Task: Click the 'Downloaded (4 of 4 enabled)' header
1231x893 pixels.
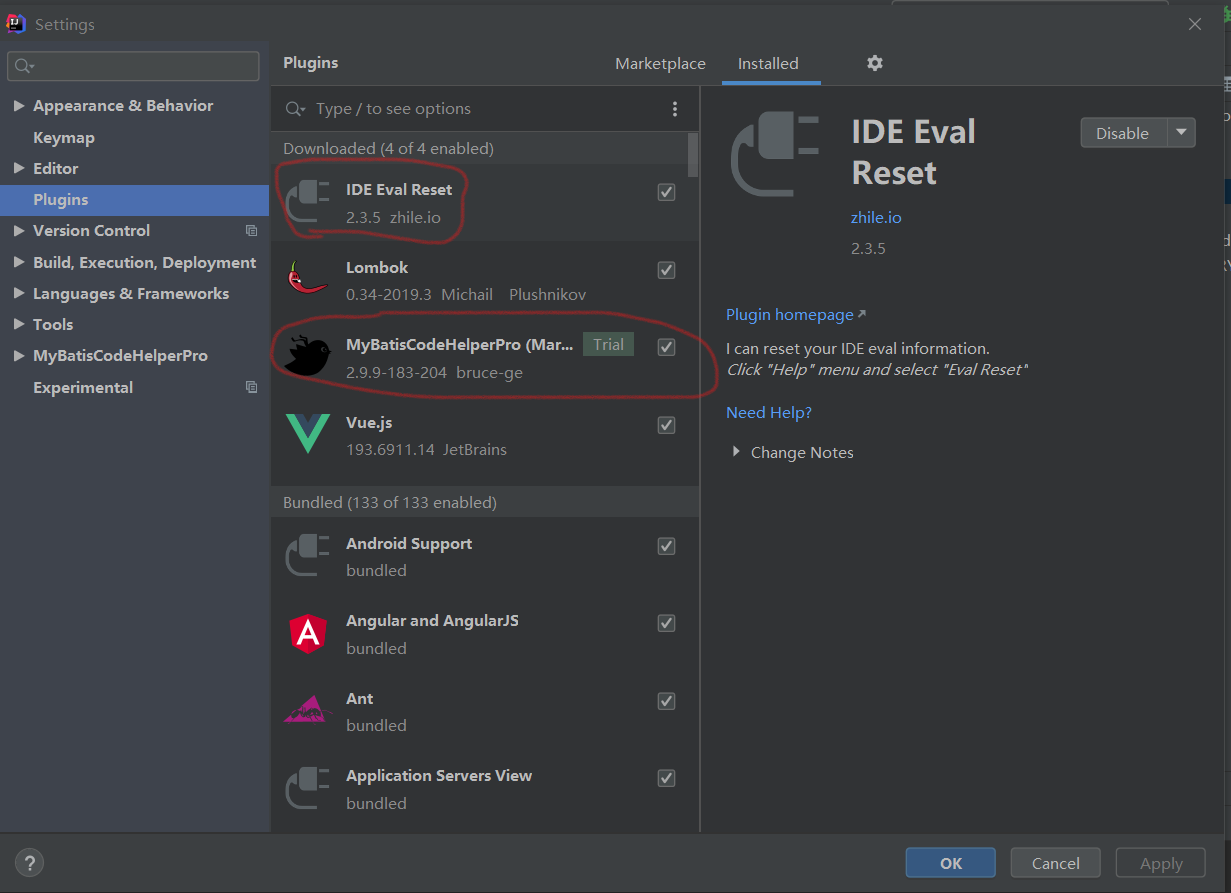Action: [x=388, y=149]
